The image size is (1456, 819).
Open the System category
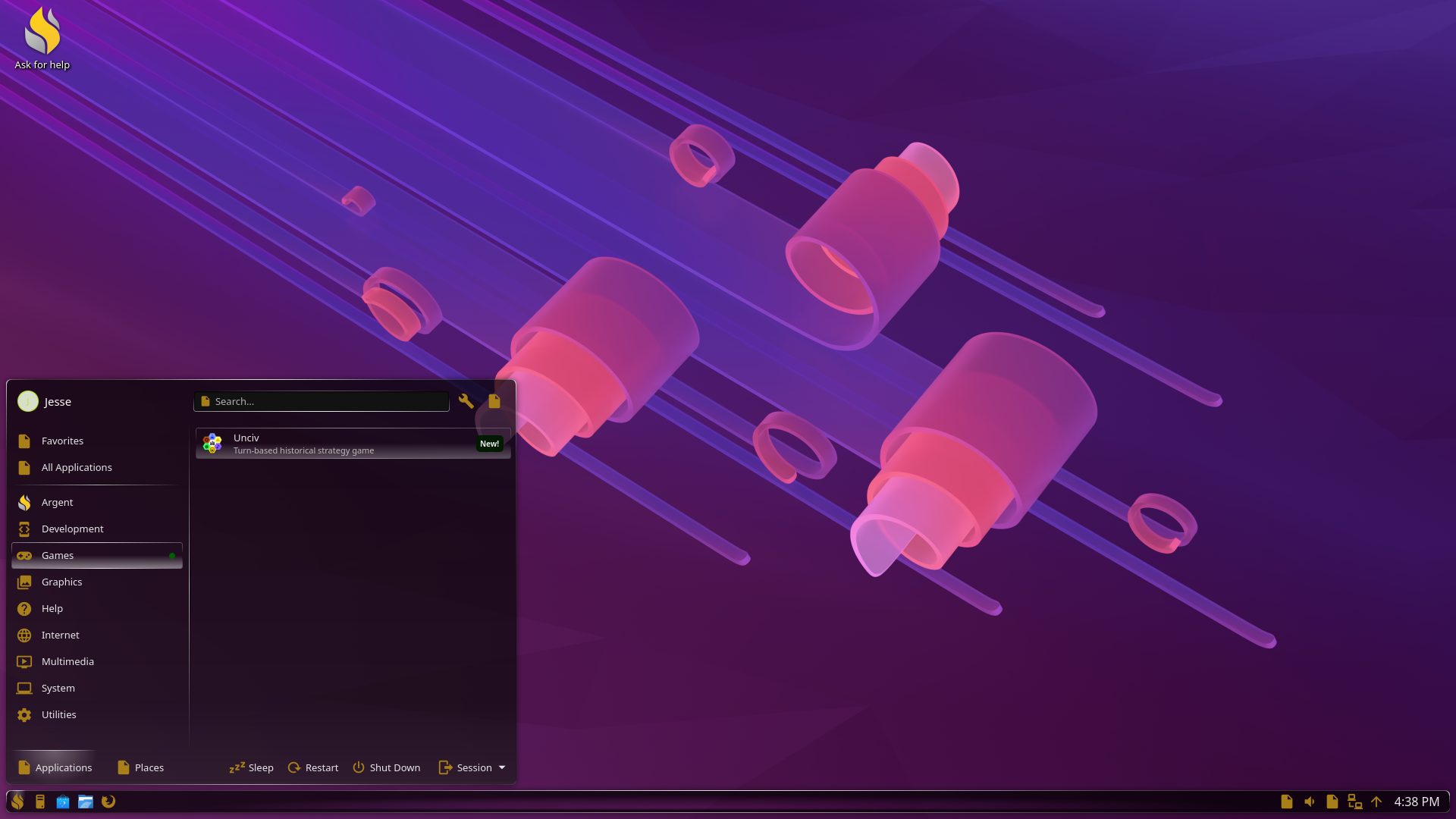click(x=97, y=689)
